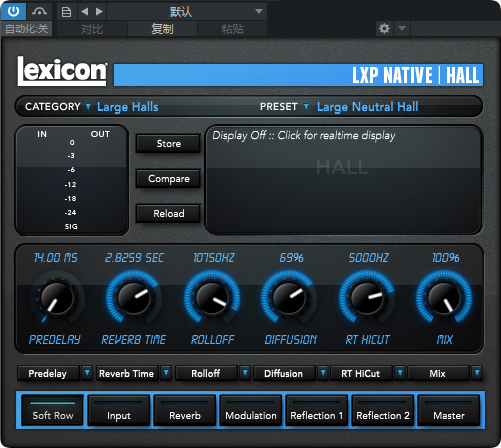Viewport: 501px width, 448px height.
Task: Toggle the 自动化:关 automation button
Action: point(27,29)
